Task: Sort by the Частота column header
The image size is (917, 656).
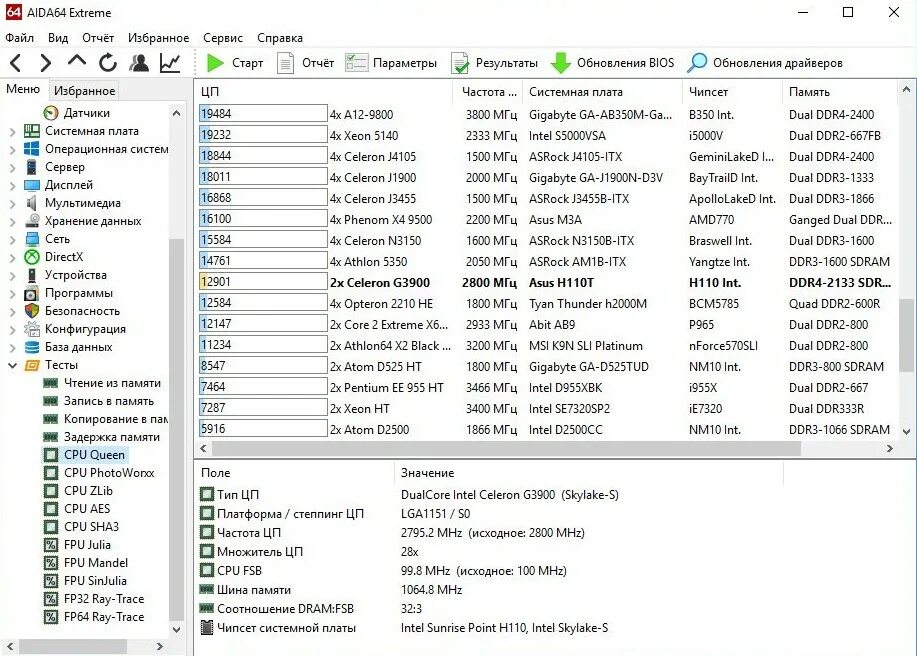Action: click(488, 92)
